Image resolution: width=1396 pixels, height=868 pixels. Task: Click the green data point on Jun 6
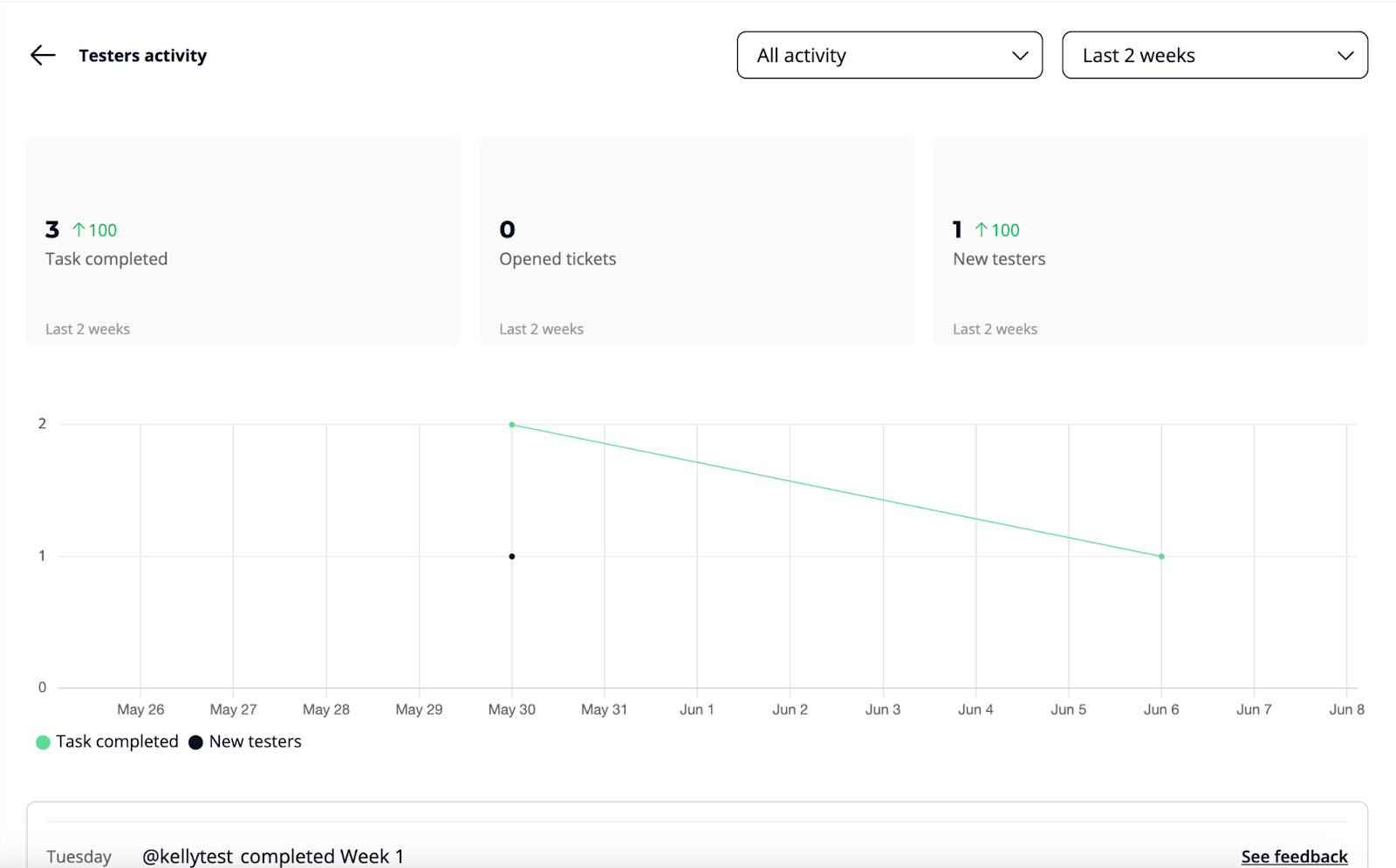[x=1161, y=557]
